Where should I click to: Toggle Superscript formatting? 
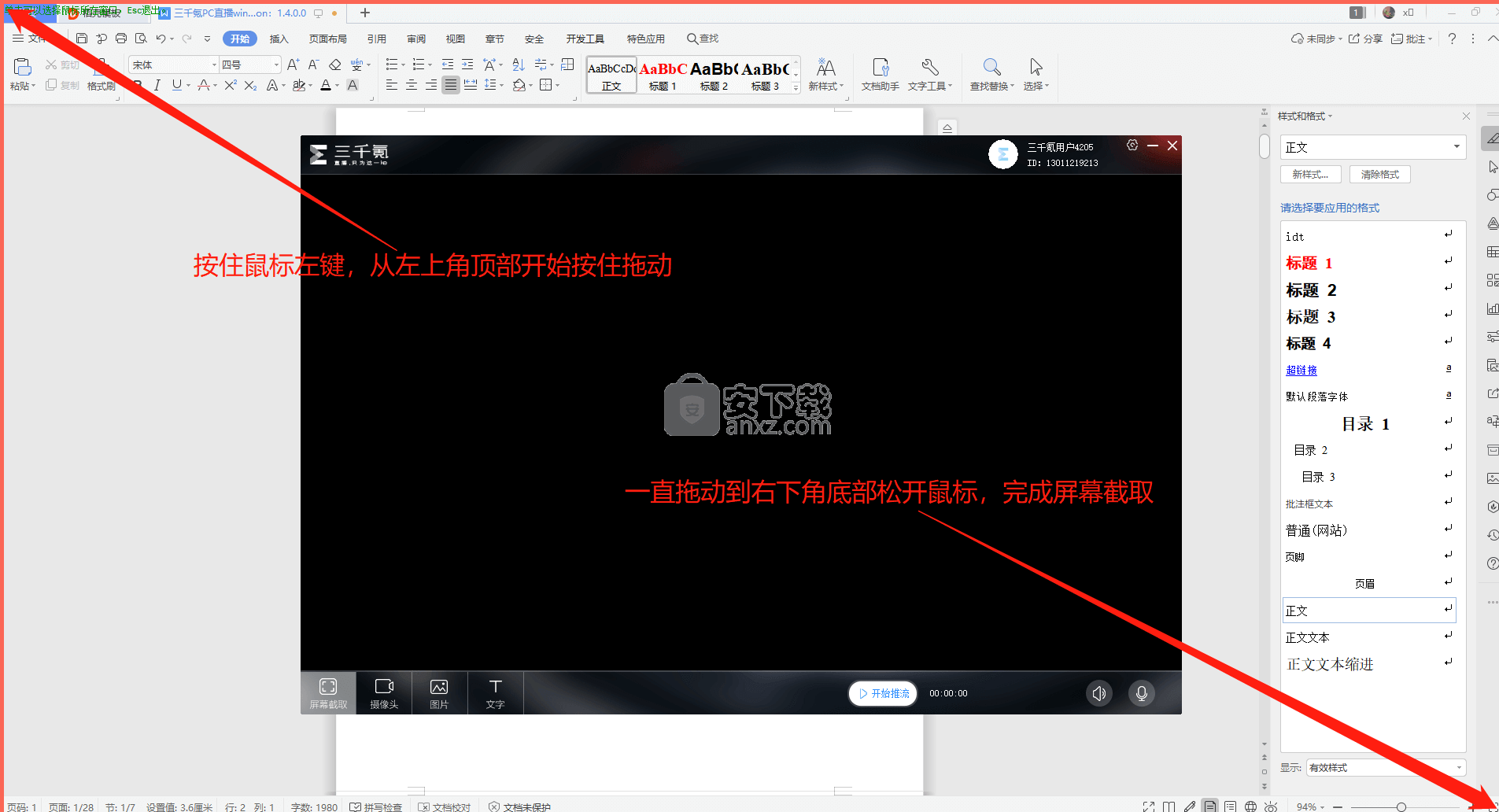[231, 85]
